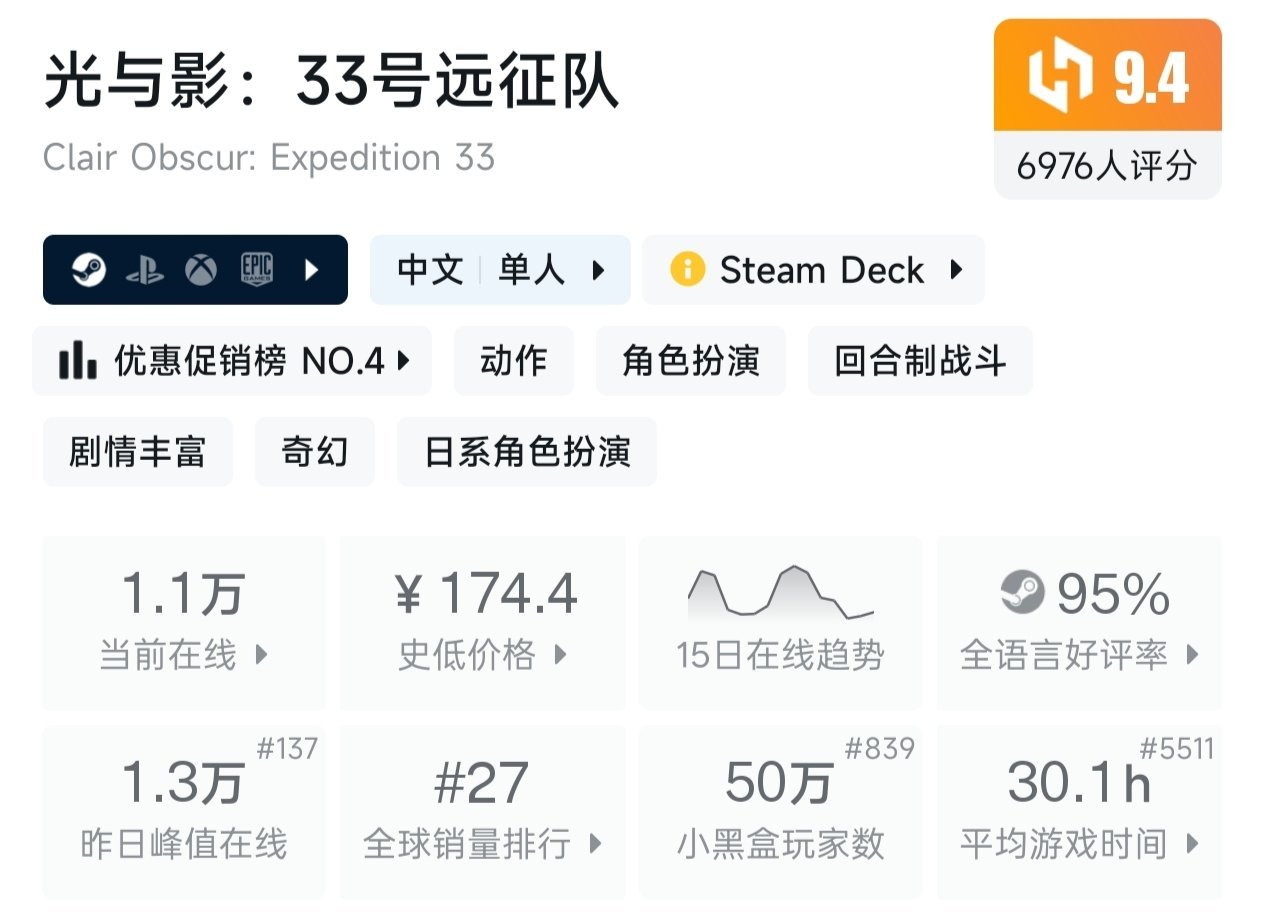Expand the platforms list arrow
The image size is (1264, 921).
pos(311,270)
